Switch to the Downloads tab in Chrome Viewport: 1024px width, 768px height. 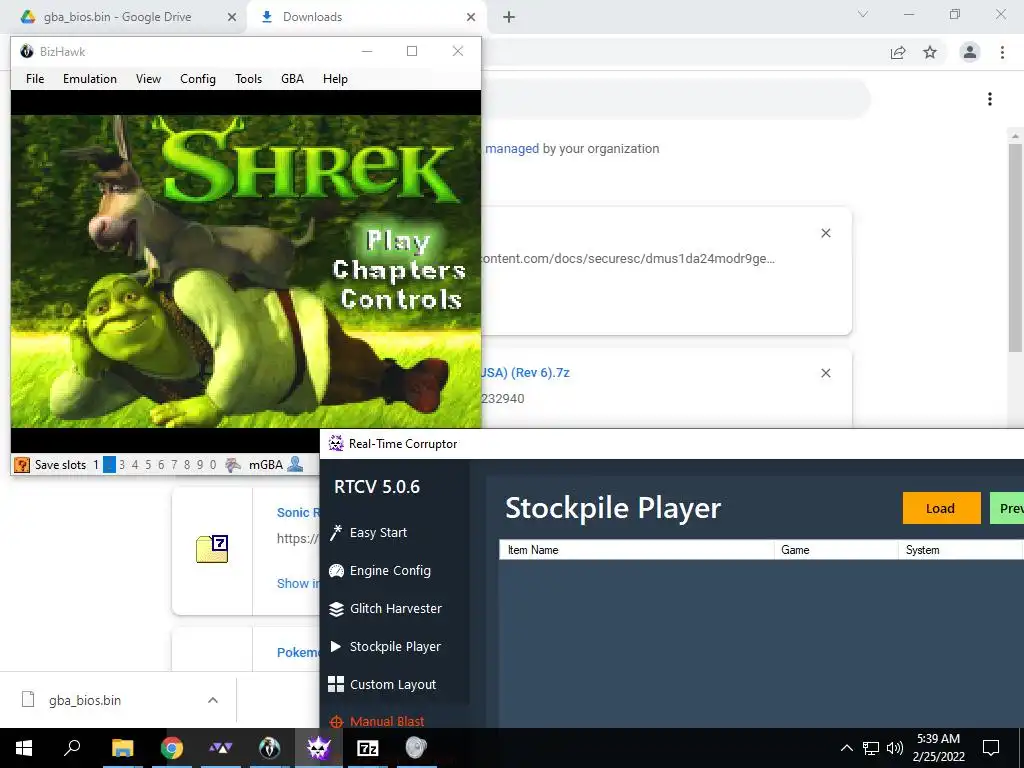[312, 17]
